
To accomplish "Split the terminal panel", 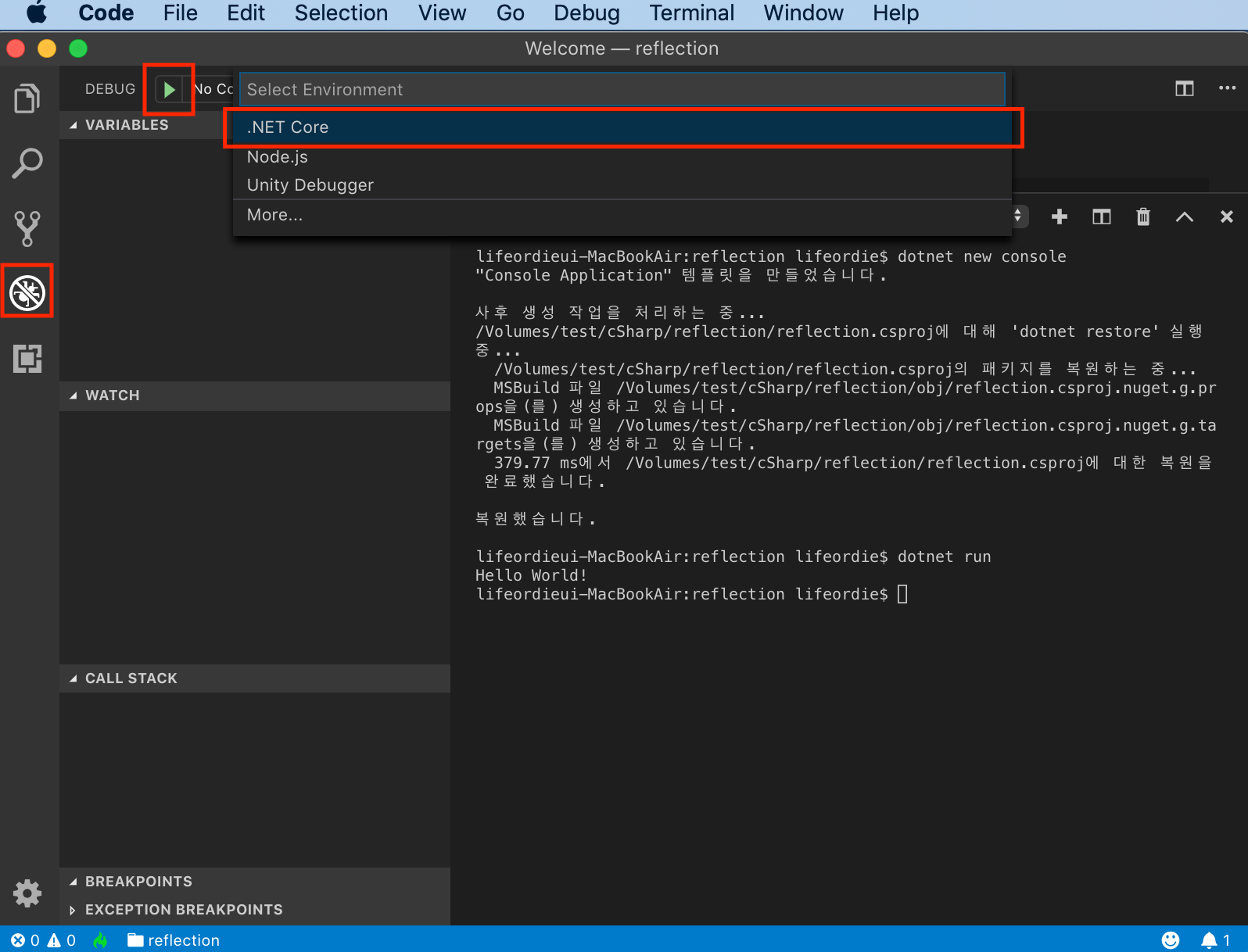I will pyautogui.click(x=1102, y=217).
